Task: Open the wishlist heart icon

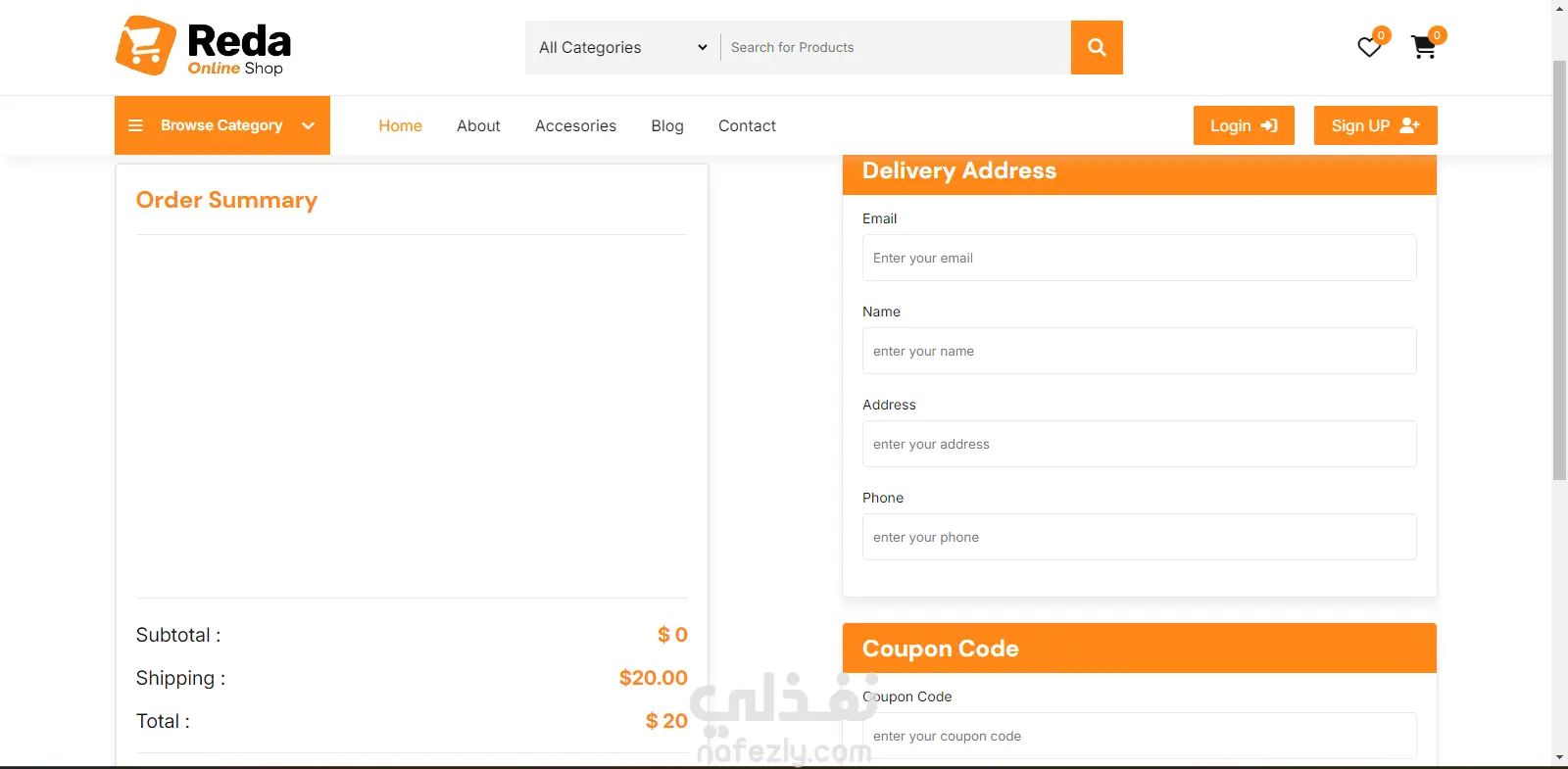Action: (x=1369, y=47)
